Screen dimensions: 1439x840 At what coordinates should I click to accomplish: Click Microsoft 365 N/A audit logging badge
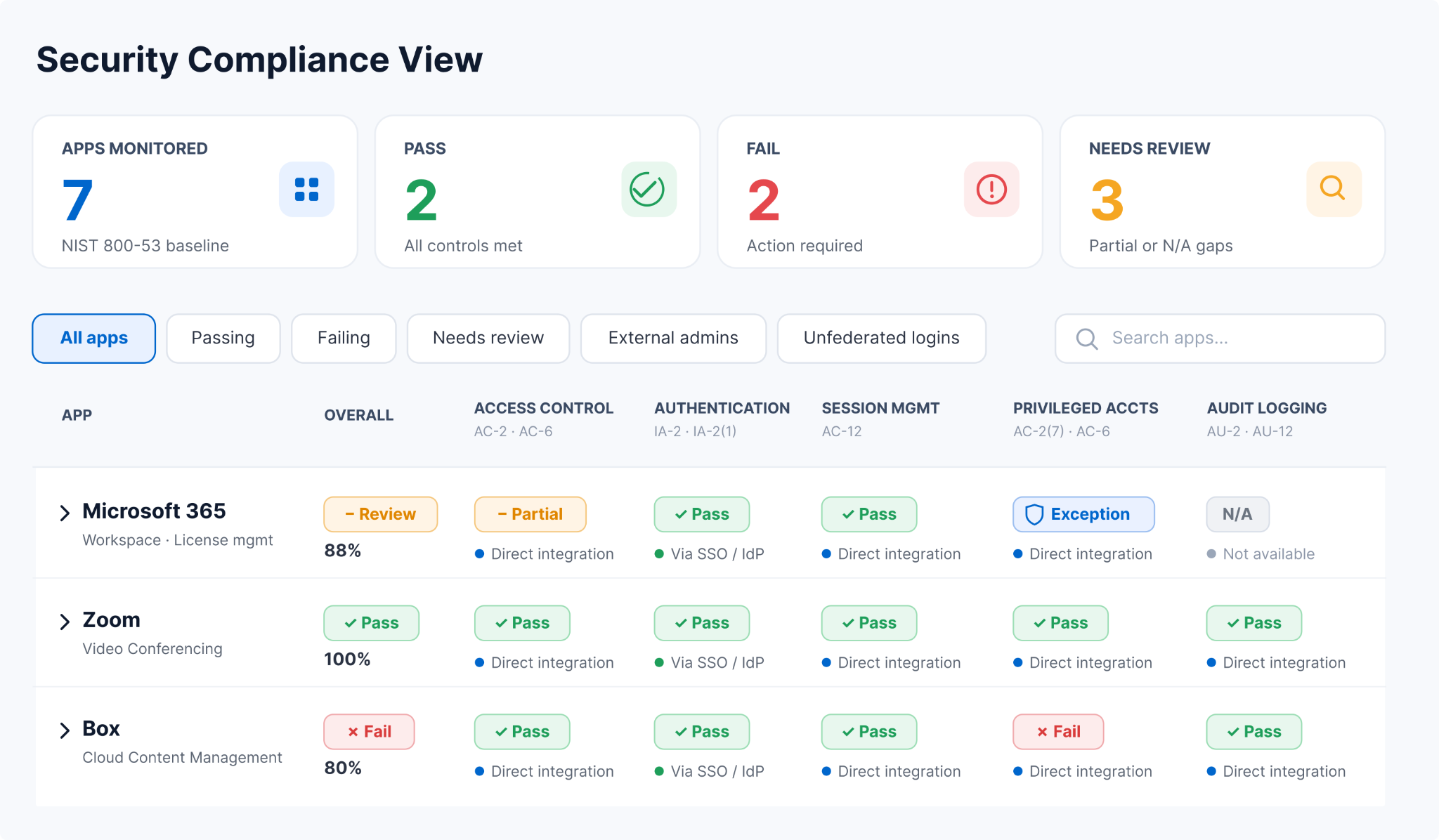coord(1238,514)
